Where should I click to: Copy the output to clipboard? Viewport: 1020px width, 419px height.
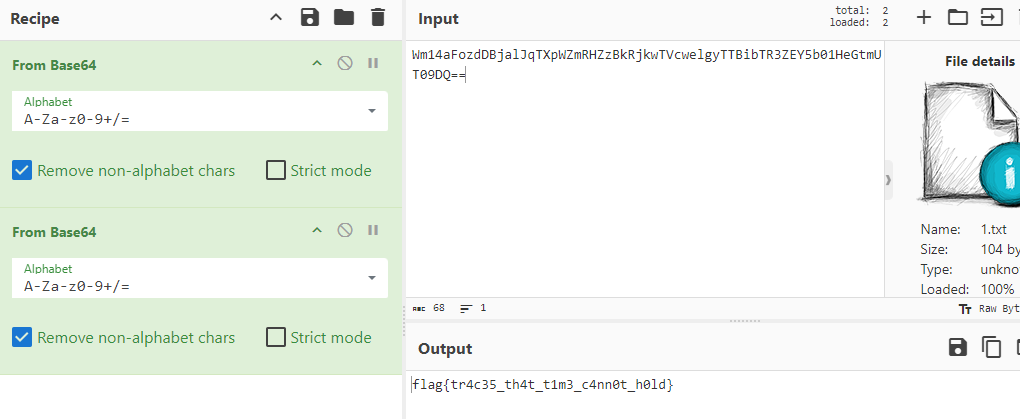tap(991, 347)
